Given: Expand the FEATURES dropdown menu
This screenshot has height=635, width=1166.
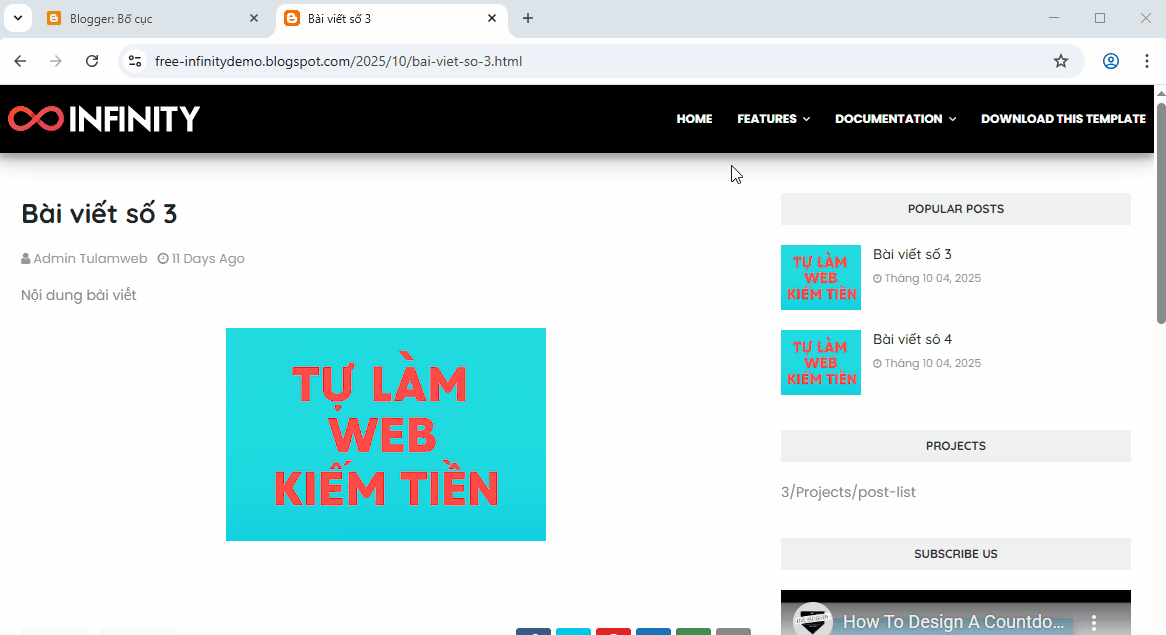Looking at the screenshot, I should (773, 119).
